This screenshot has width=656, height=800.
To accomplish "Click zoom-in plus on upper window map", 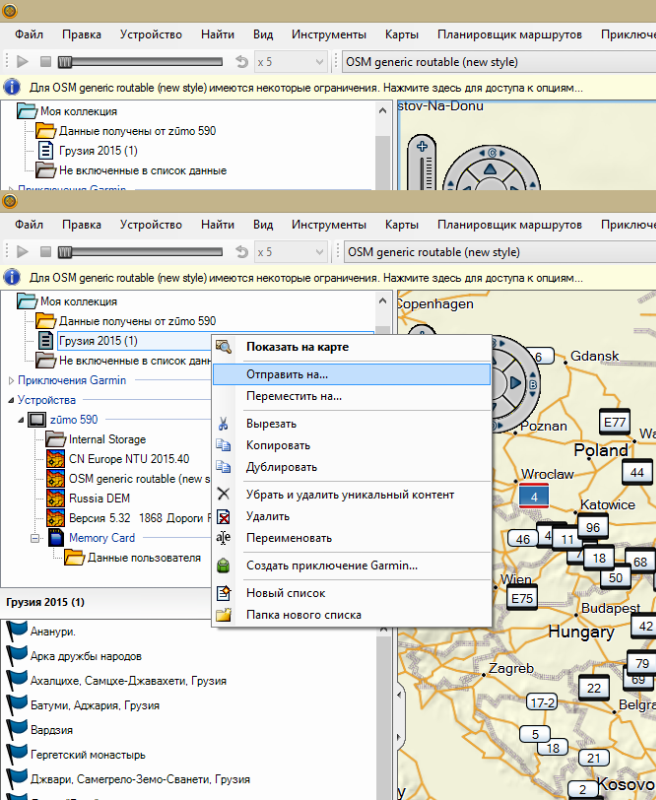I will click(422, 147).
